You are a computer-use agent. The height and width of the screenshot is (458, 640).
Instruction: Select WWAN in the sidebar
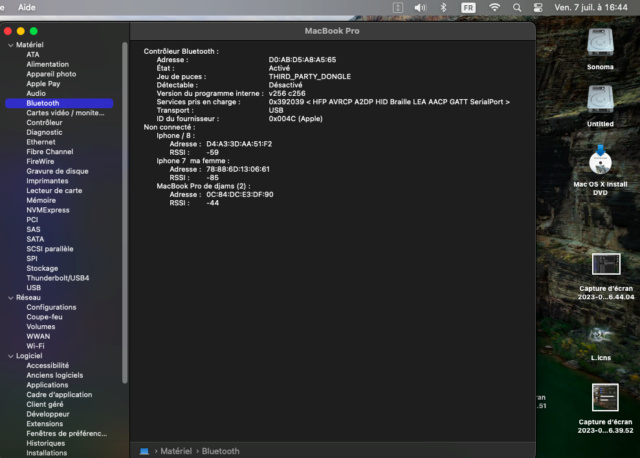coord(38,336)
